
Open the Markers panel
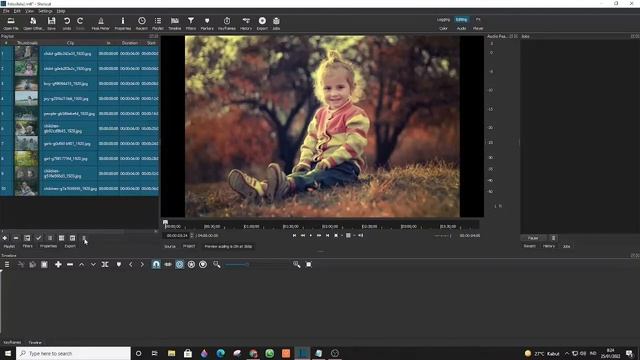coord(207,23)
